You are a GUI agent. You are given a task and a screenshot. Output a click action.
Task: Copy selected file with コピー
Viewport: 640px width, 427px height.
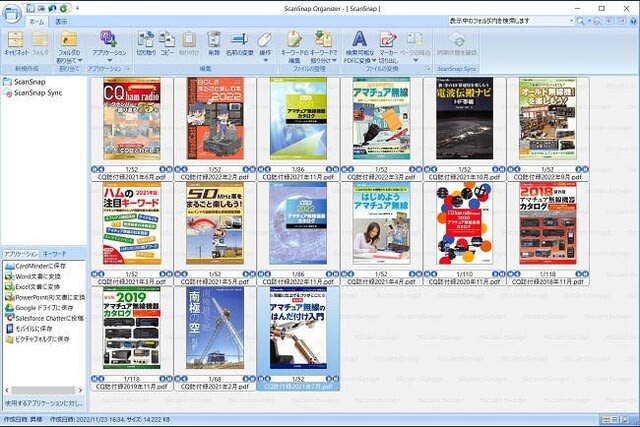coord(167,44)
